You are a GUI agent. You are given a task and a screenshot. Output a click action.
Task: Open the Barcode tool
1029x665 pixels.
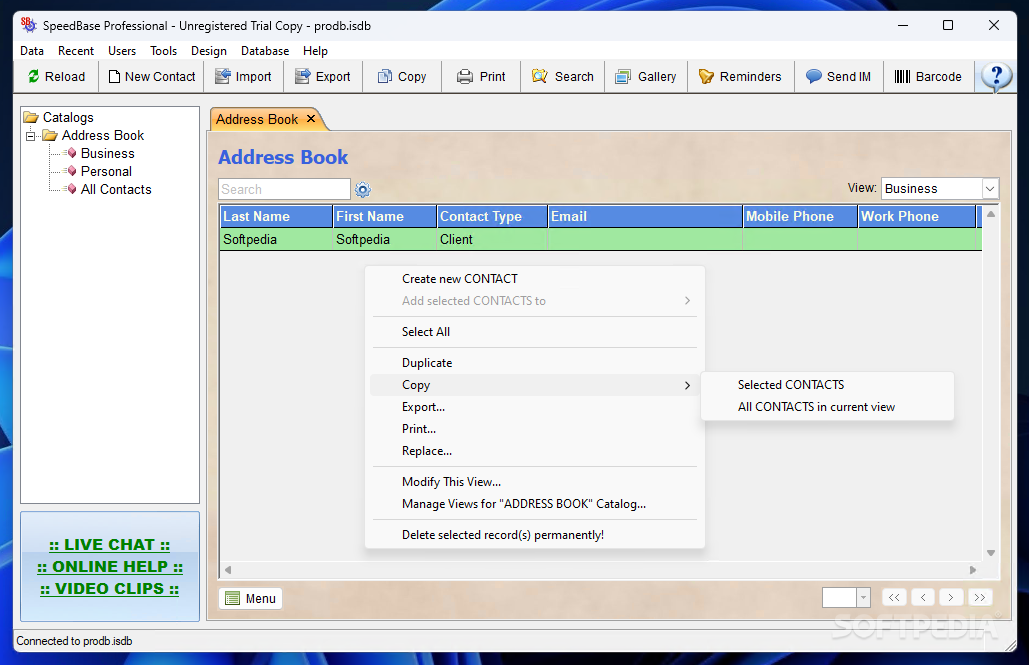coord(928,77)
